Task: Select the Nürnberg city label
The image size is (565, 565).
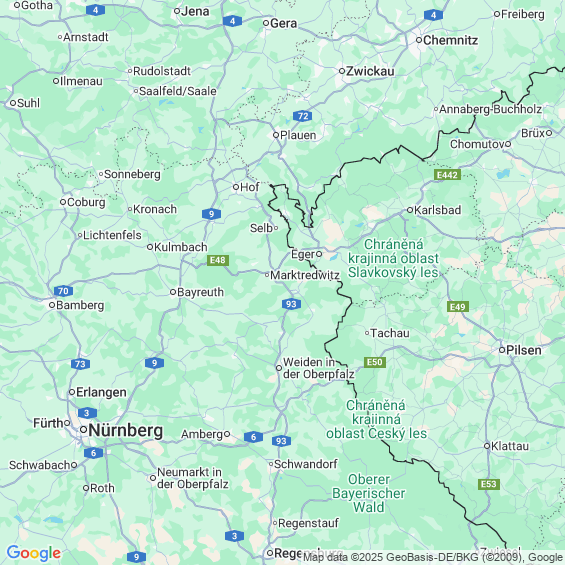Action: [125, 430]
